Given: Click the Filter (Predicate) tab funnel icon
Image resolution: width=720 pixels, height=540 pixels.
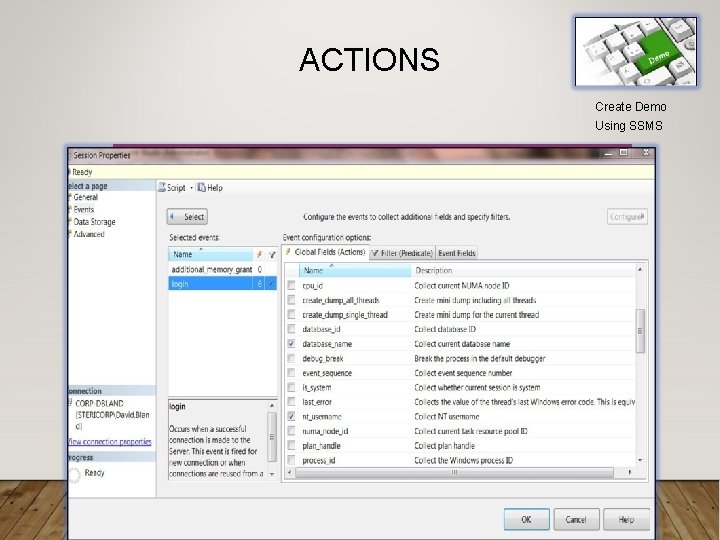Looking at the screenshot, I should (375, 253).
